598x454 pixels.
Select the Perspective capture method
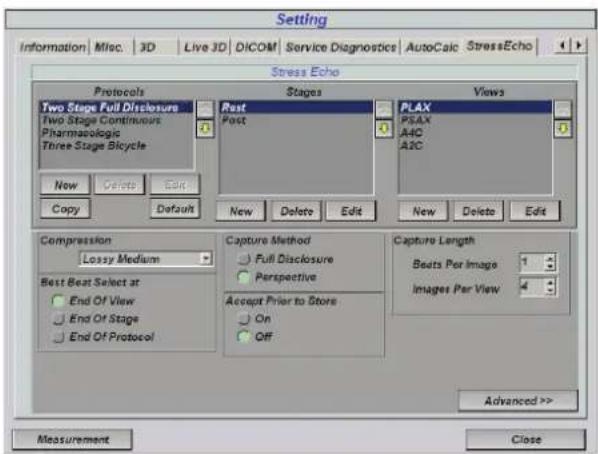(x=244, y=277)
